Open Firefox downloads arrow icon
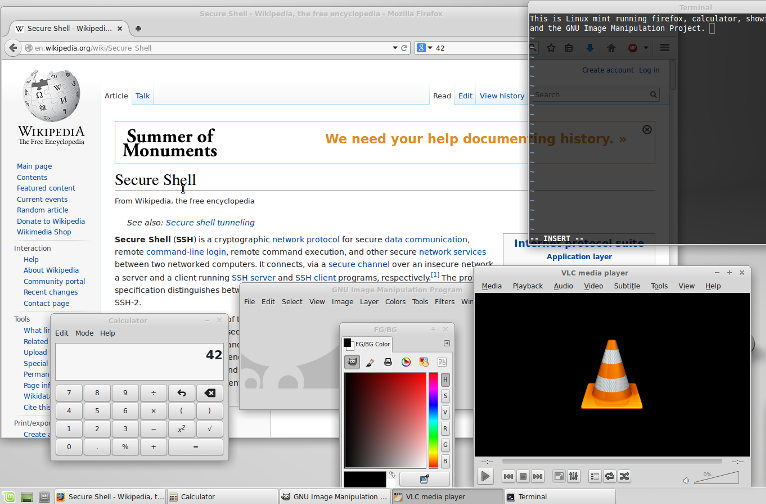This screenshot has width=766, height=504. click(x=590, y=48)
